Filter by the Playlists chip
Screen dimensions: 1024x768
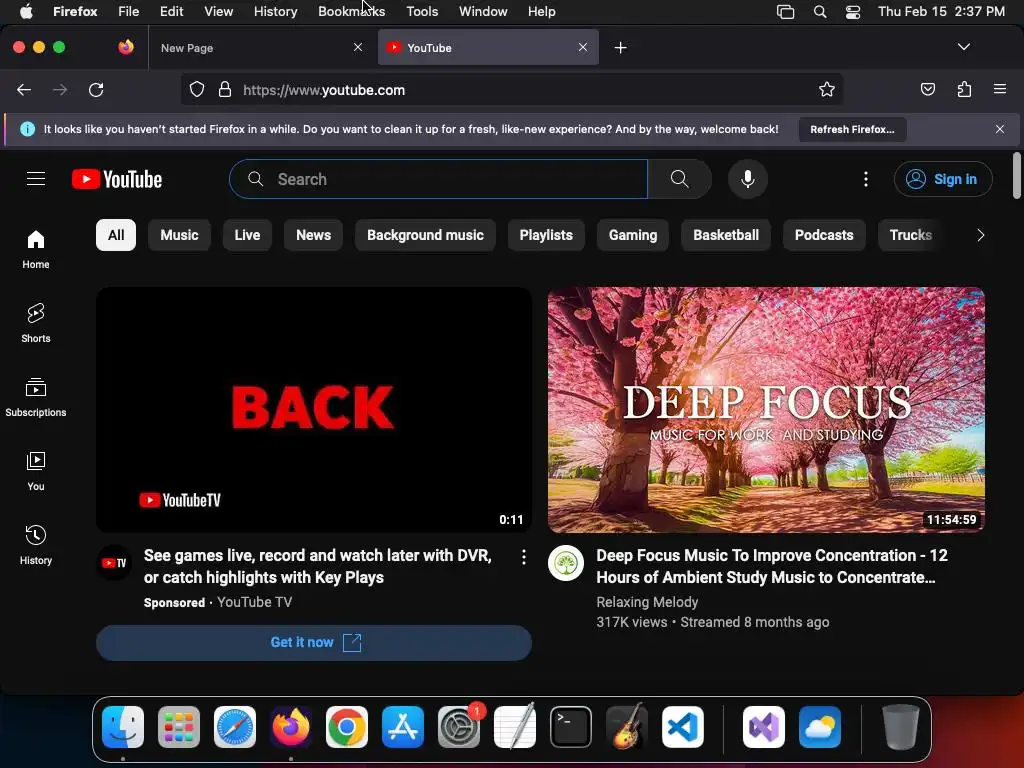pos(546,235)
